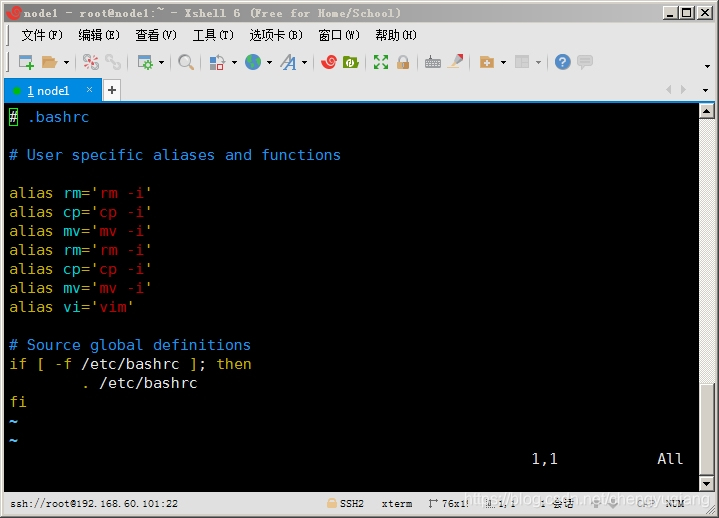719x518 pixels.
Task: Open the key mapping keyboard icon
Action: (432, 62)
